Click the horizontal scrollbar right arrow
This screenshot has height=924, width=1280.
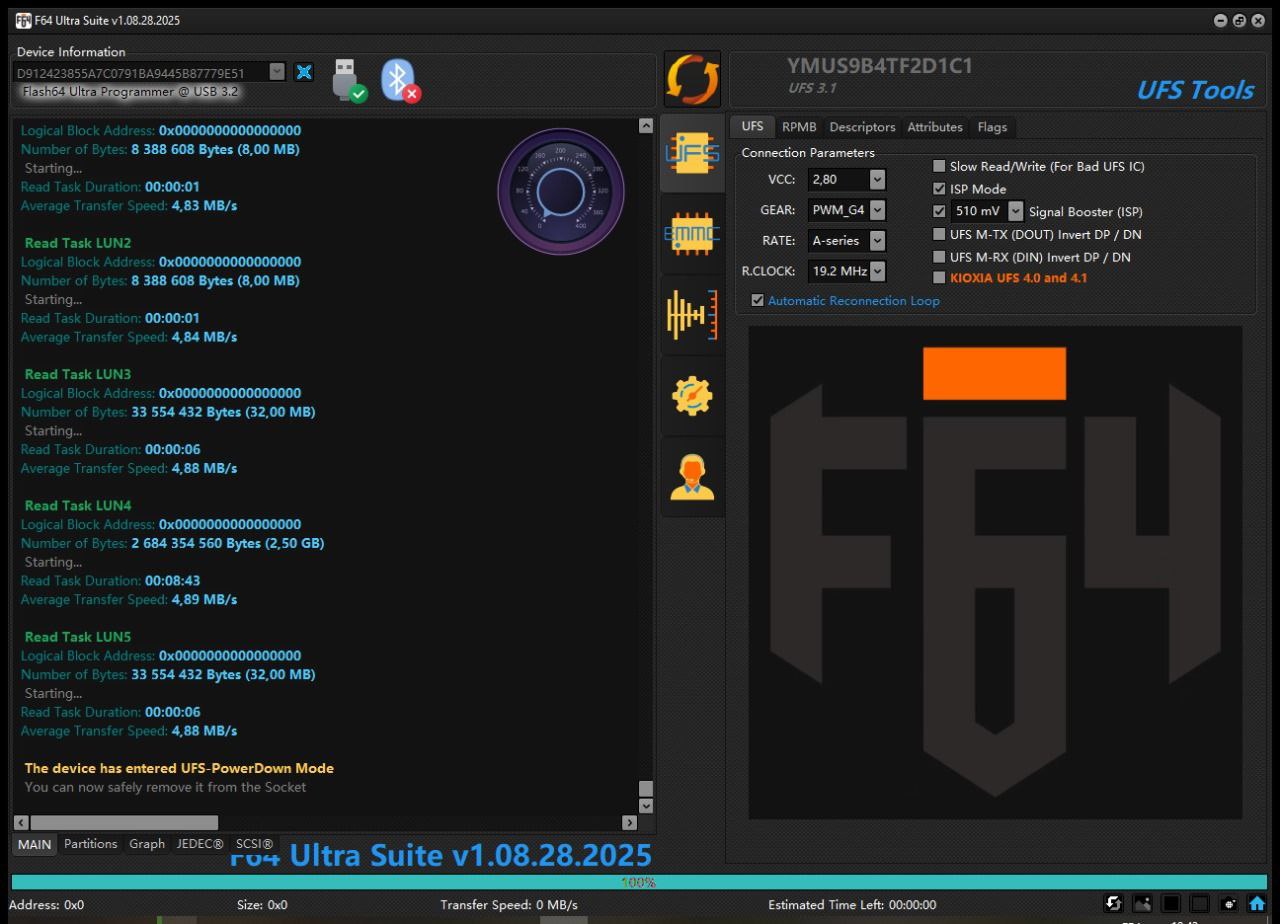point(629,822)
